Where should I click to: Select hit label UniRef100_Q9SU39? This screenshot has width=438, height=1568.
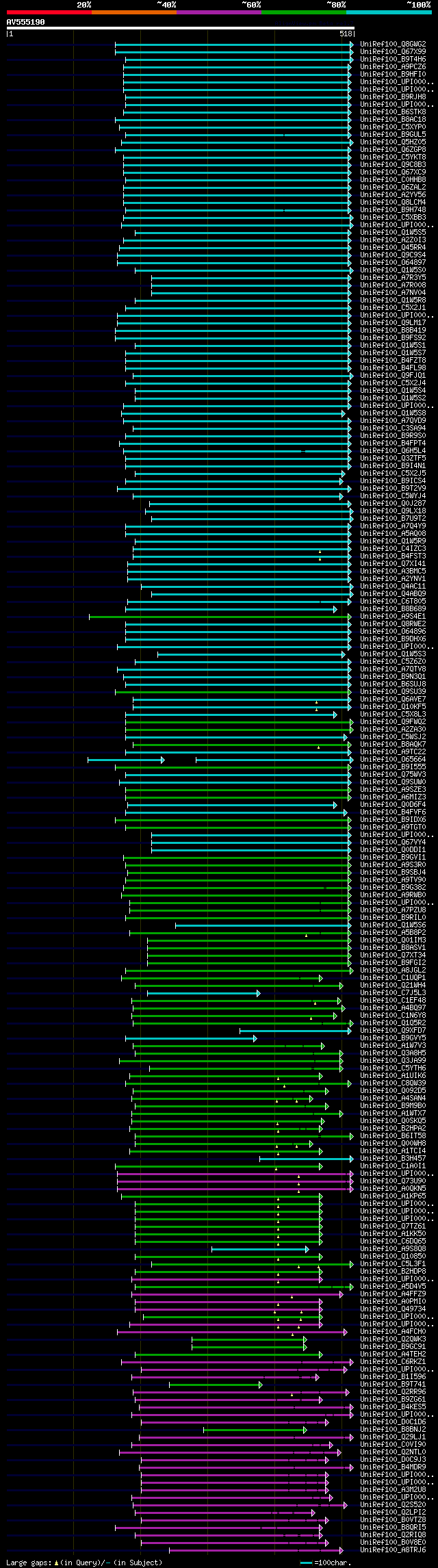coord(393,692)
